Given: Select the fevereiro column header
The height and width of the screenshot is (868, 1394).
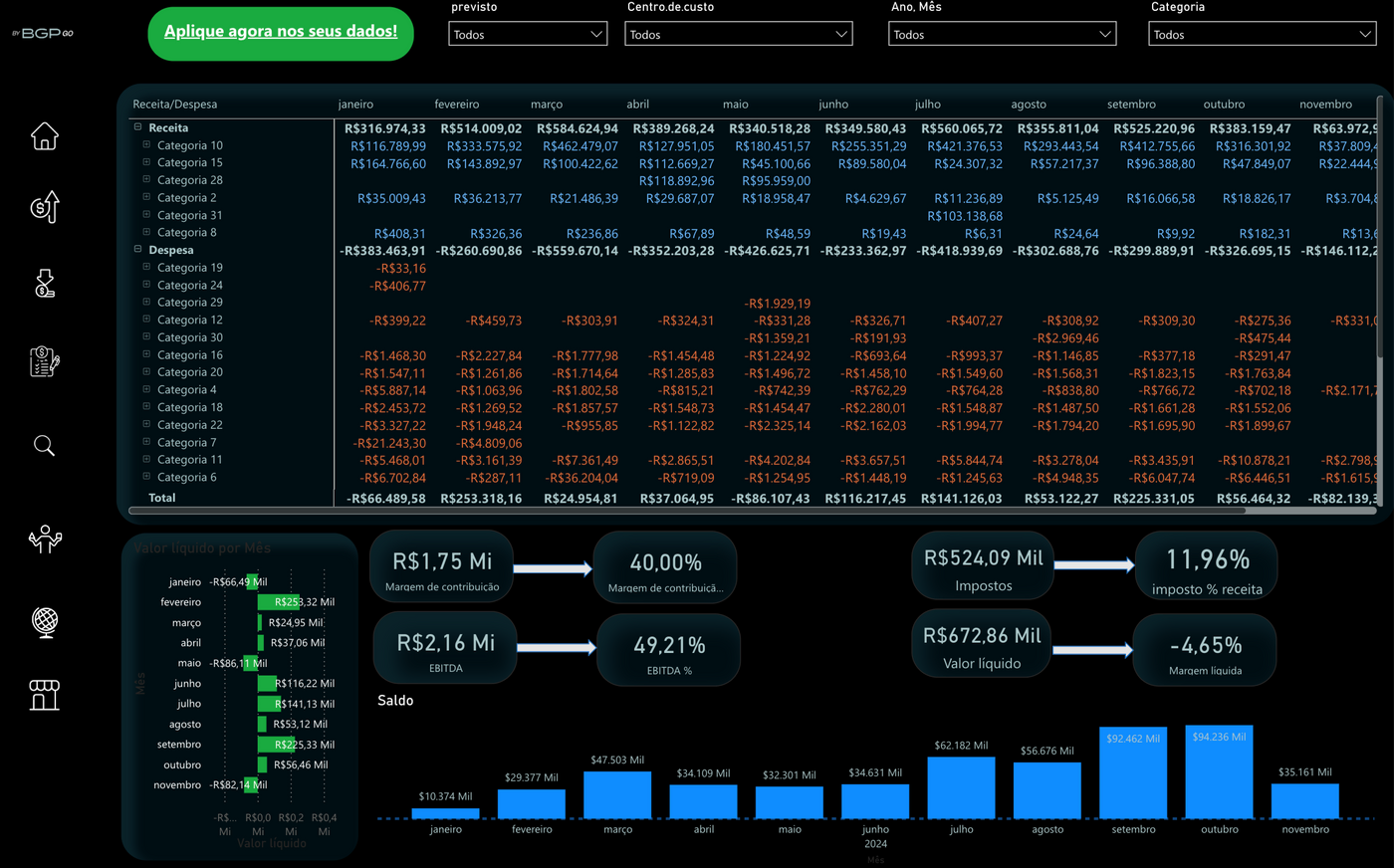Looking at the screenshot, I should coord(457,104).
